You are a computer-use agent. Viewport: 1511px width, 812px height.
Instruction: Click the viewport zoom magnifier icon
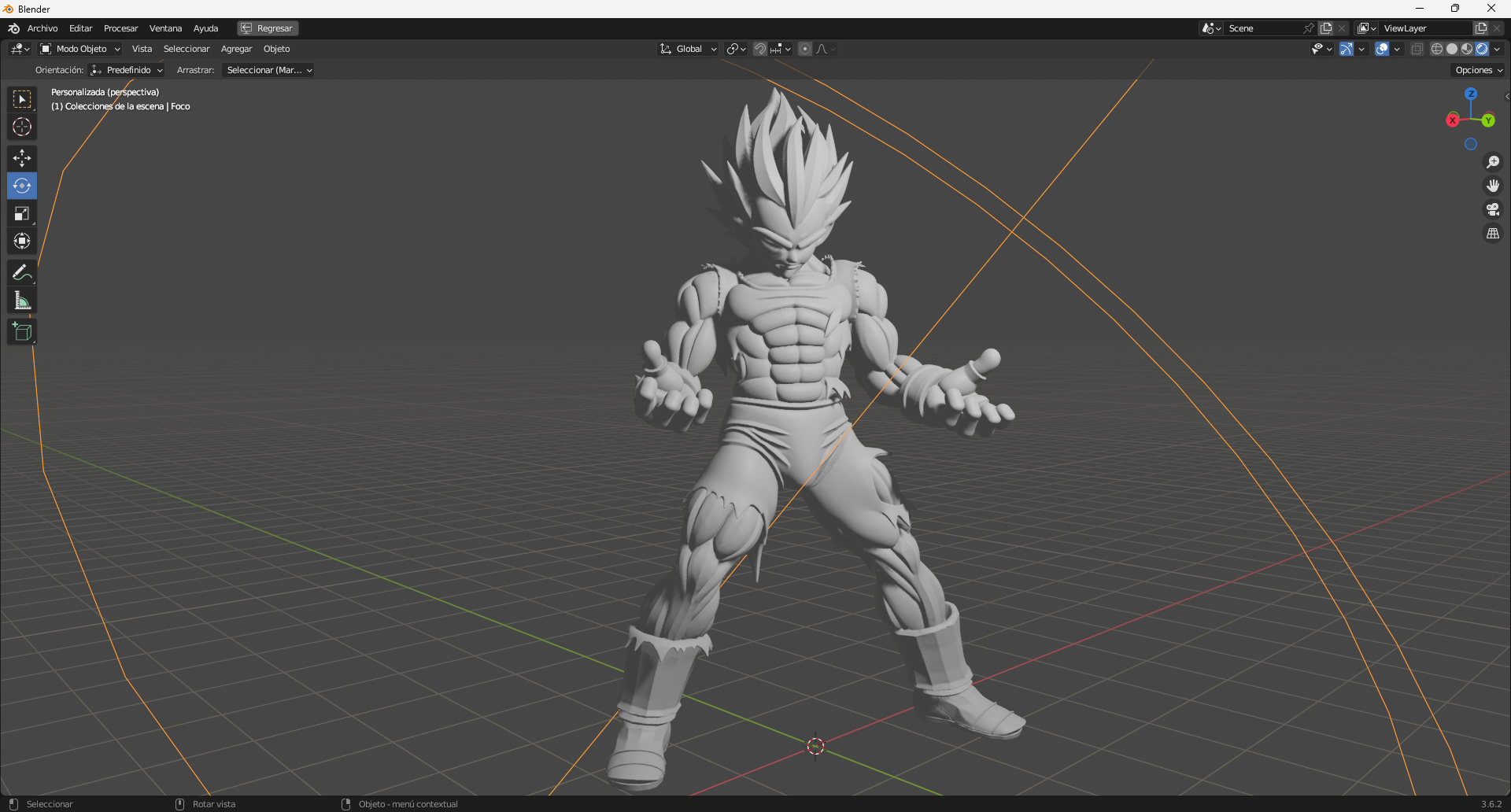1493,161
